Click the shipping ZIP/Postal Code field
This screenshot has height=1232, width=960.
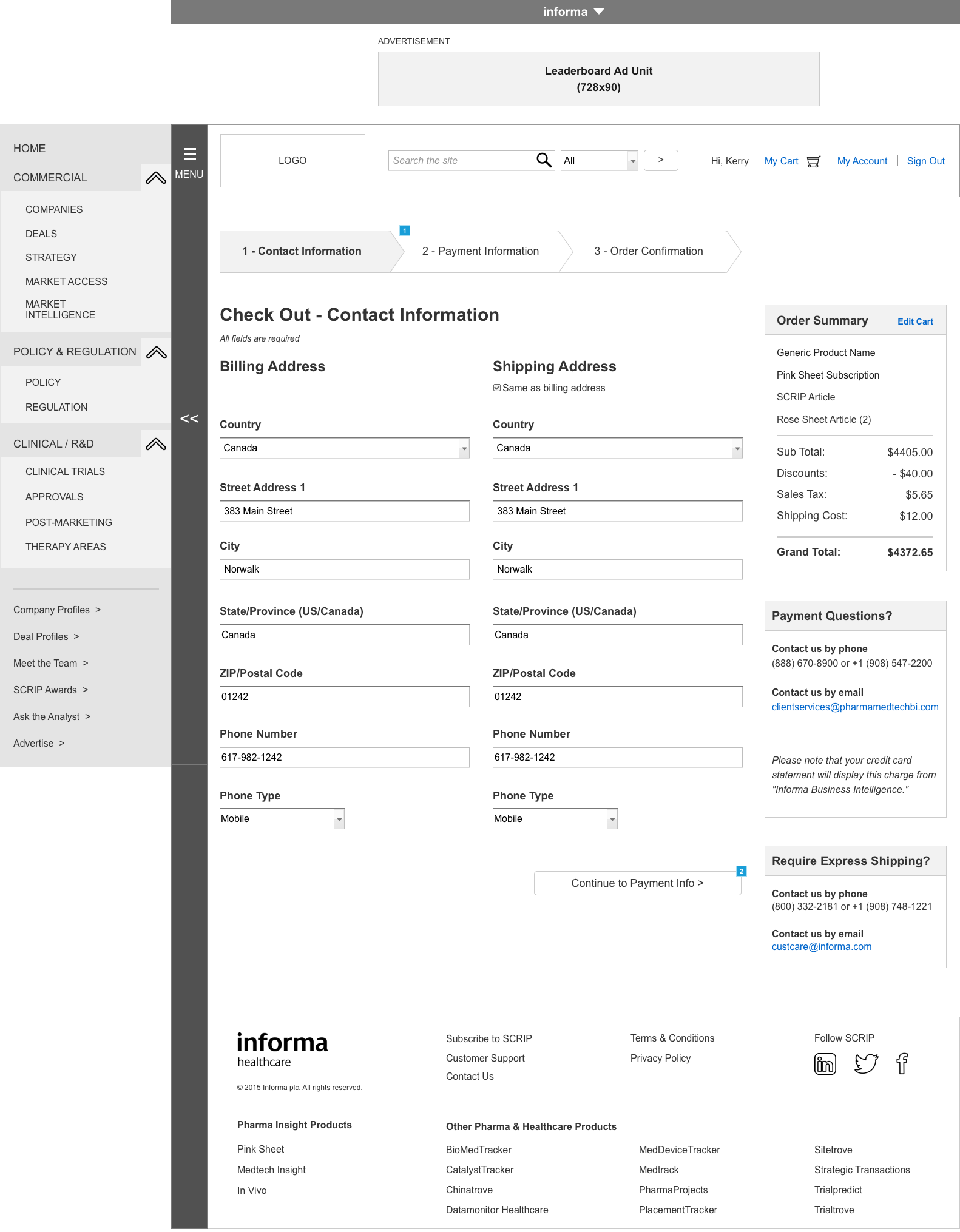617,696
